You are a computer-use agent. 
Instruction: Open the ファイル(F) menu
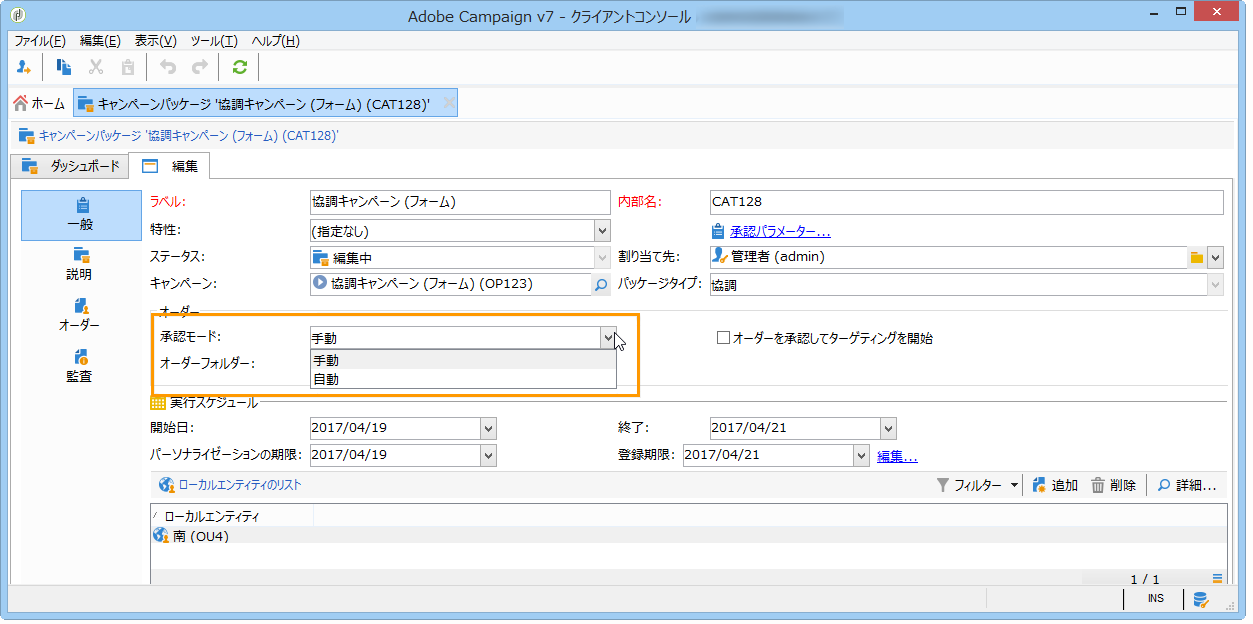[39, 41]
